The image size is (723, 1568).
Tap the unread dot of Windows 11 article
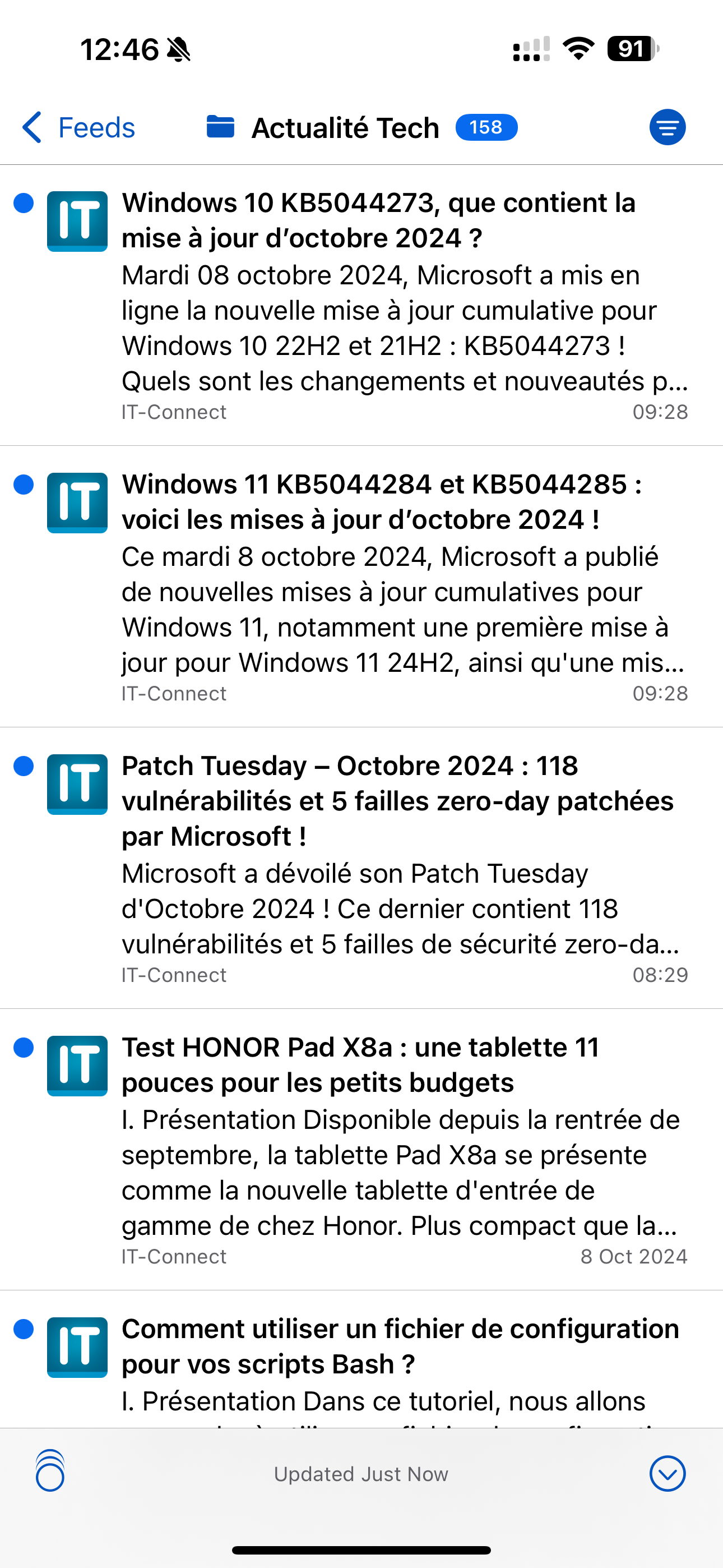[24, 485]
